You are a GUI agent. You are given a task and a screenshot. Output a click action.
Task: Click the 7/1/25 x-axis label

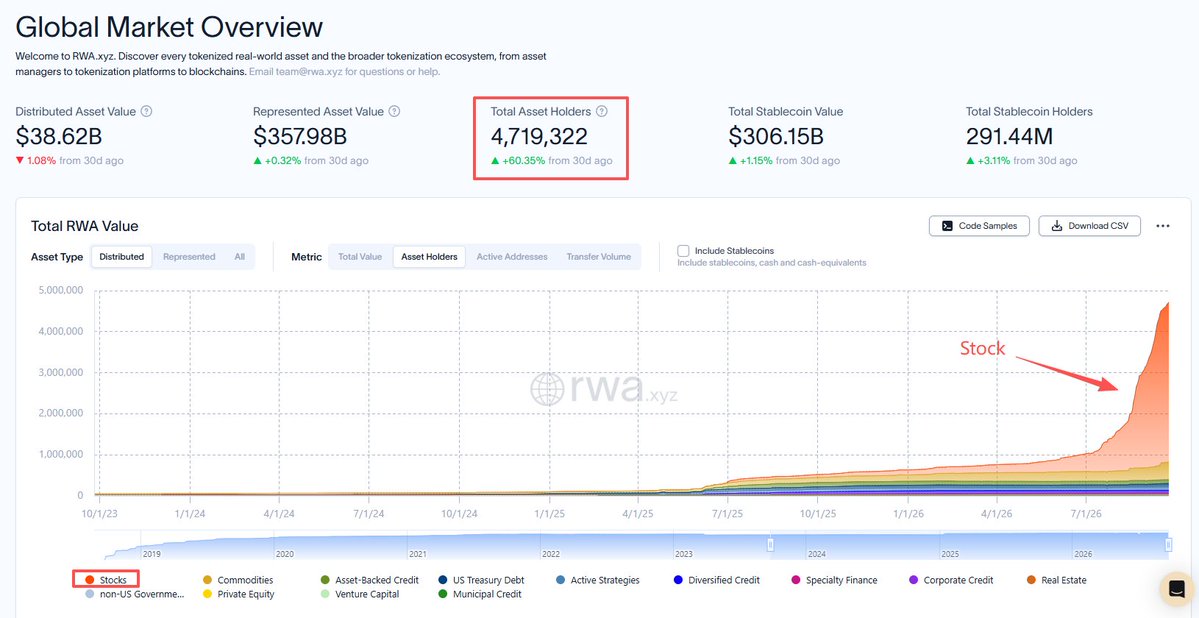pos(727,515)
